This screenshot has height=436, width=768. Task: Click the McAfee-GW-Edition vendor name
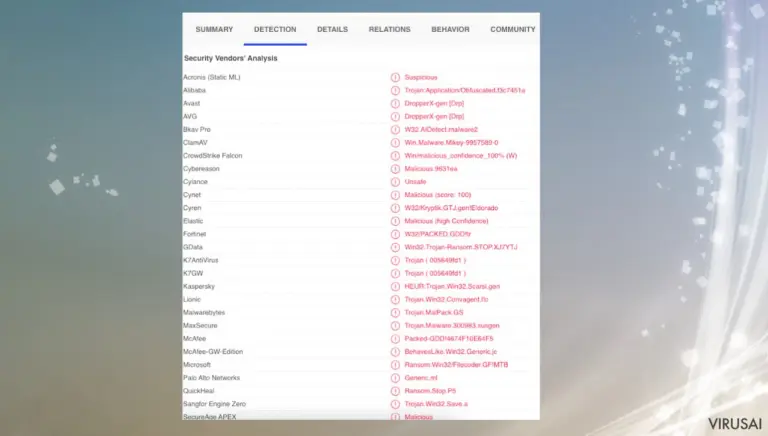213,352
